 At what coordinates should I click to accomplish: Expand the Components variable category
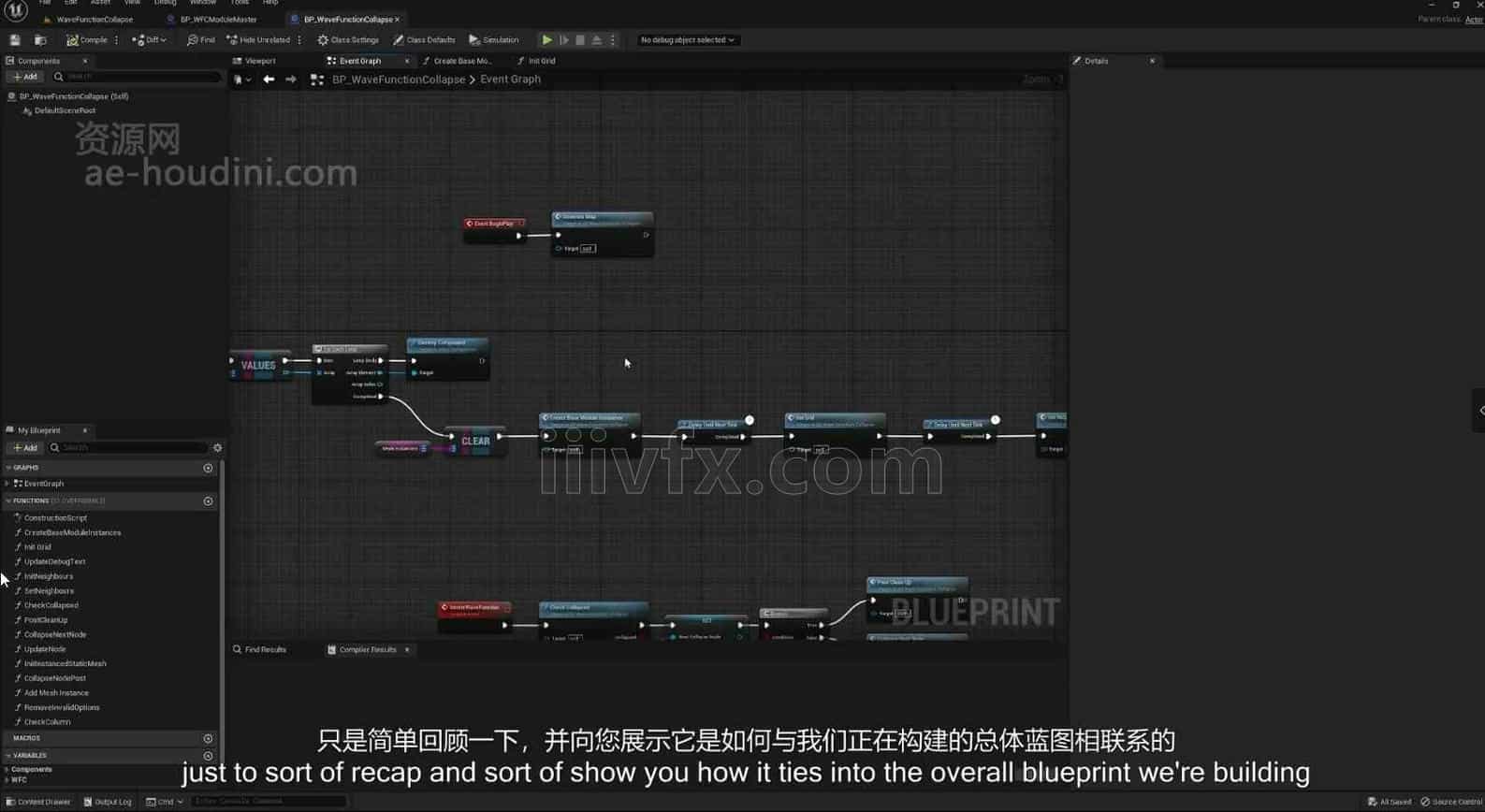click(7, 770)
